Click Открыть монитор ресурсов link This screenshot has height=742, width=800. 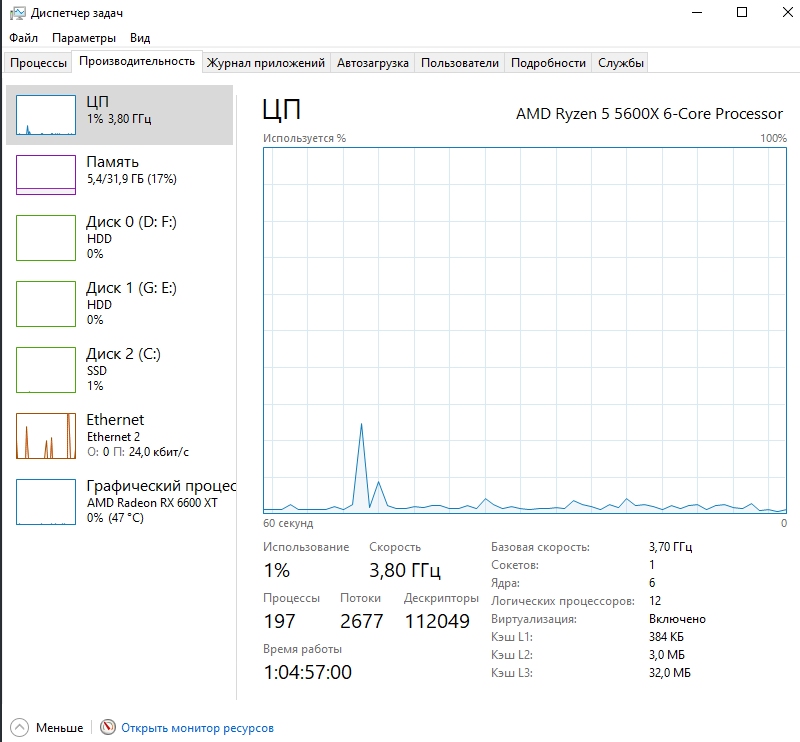click(x=197, y=728)
